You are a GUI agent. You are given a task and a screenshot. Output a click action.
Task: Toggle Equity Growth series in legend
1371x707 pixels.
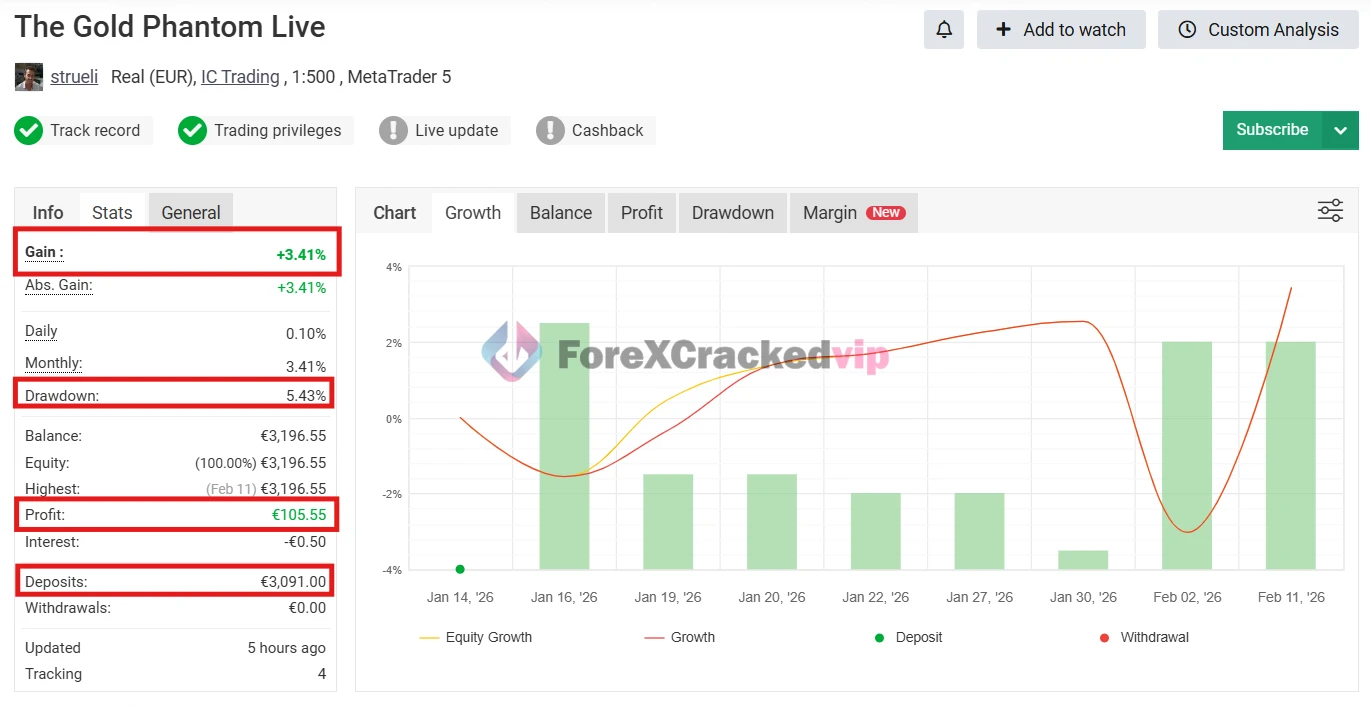point(476,637)
